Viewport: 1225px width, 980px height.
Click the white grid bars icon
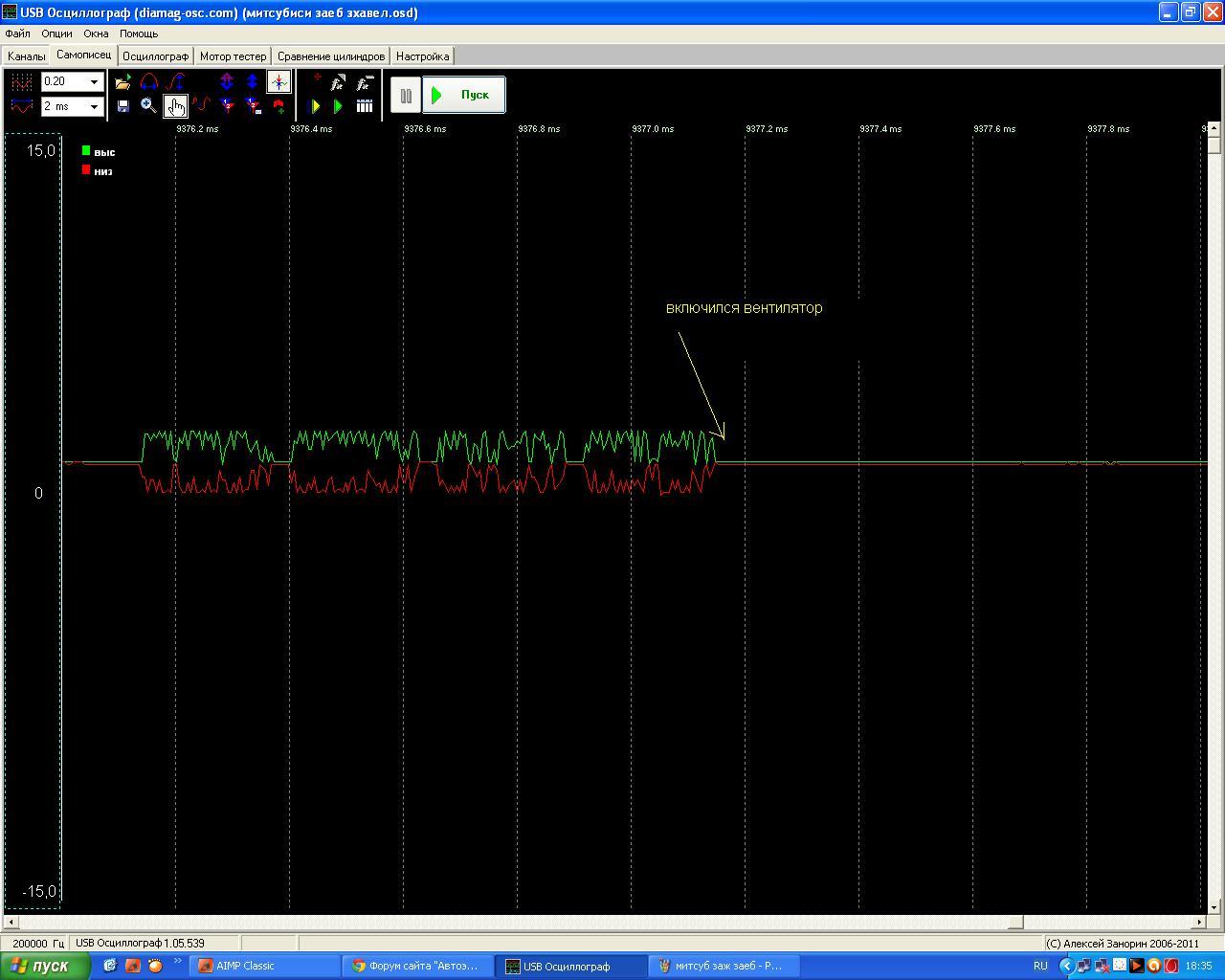[364, 106]
